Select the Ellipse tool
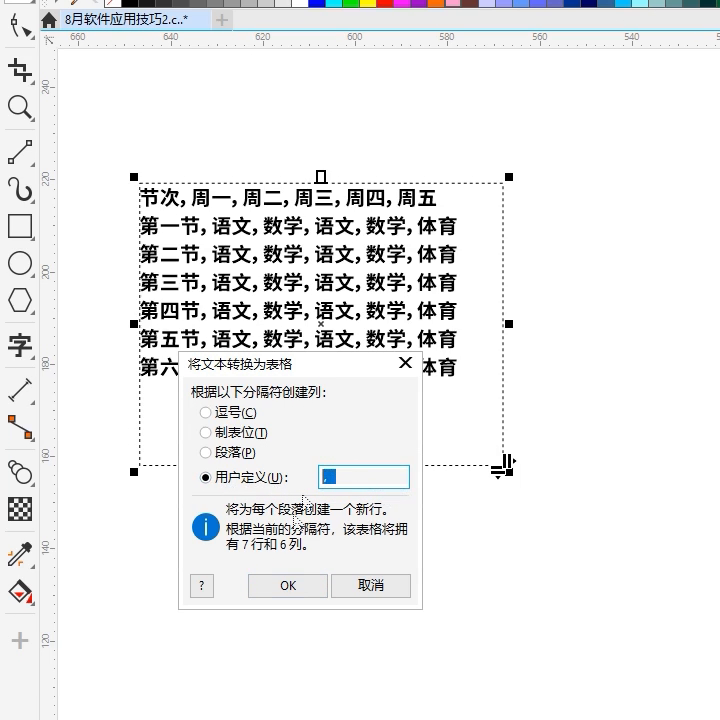Image resolution: width=720 pixels, height=720 pixels. (20, 264)
